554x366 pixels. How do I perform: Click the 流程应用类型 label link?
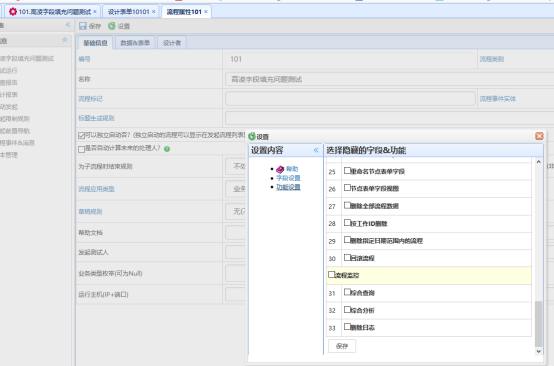(x=96, y=189)
